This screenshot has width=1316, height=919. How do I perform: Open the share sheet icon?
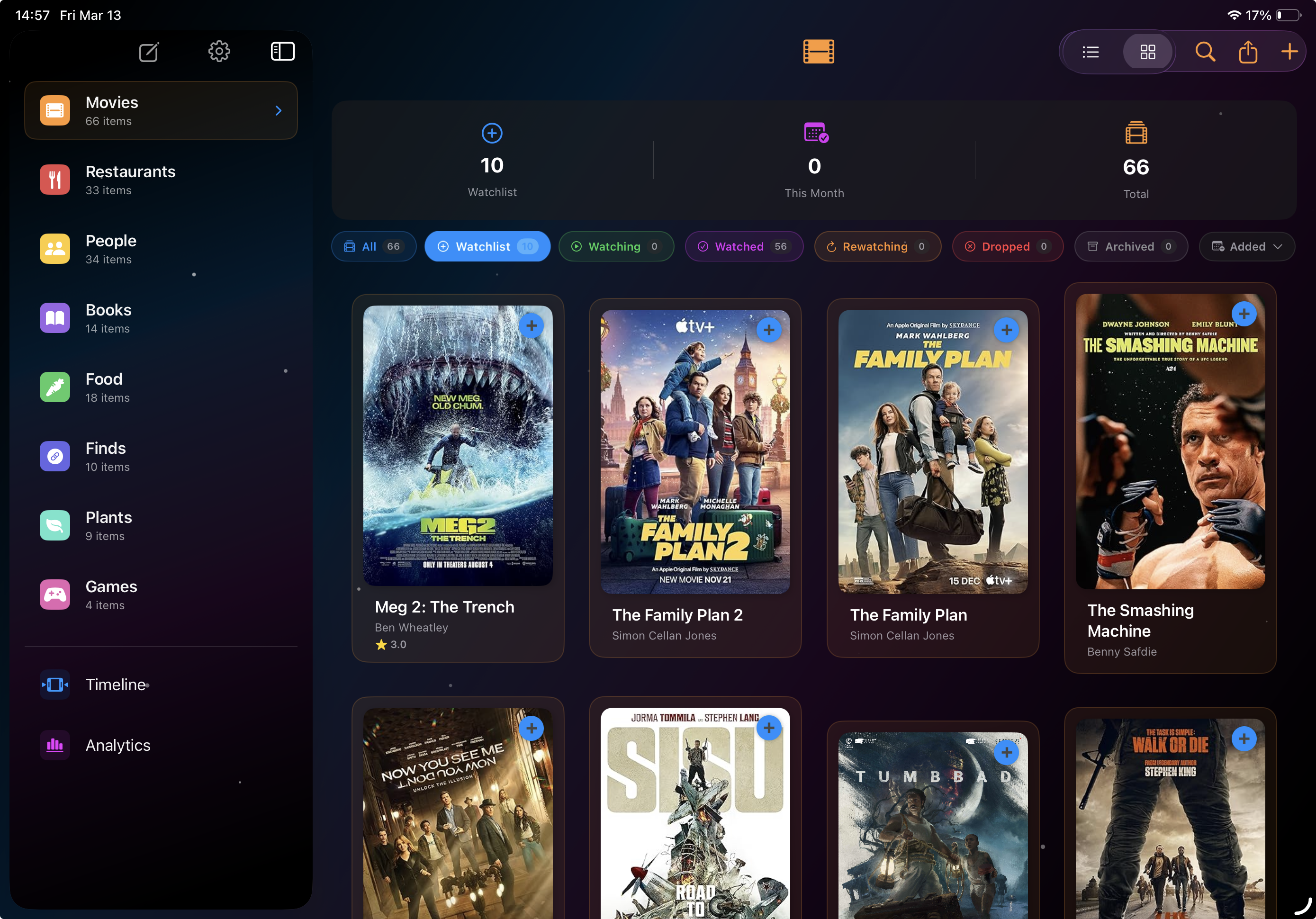point(1248,52)
